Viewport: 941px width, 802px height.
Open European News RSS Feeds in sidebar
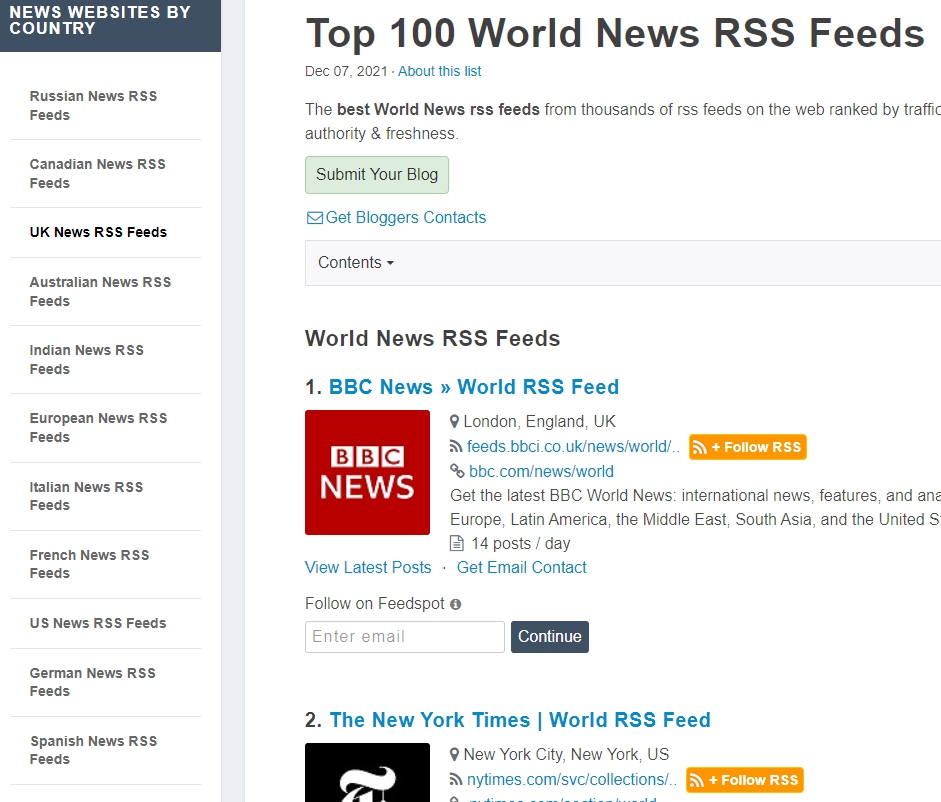(x=98, y=427)
